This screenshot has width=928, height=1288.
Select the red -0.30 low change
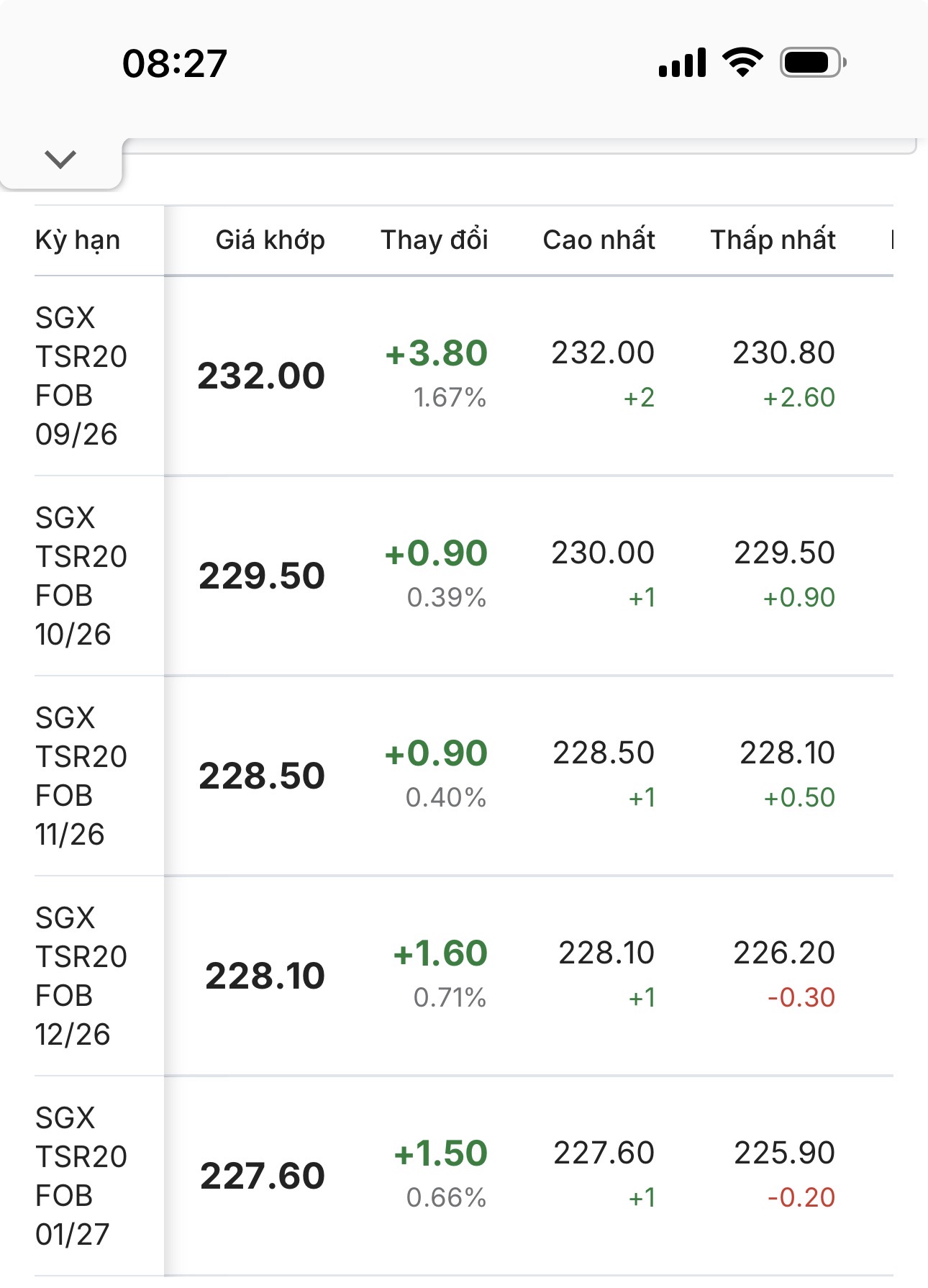[x=801, y=997]
